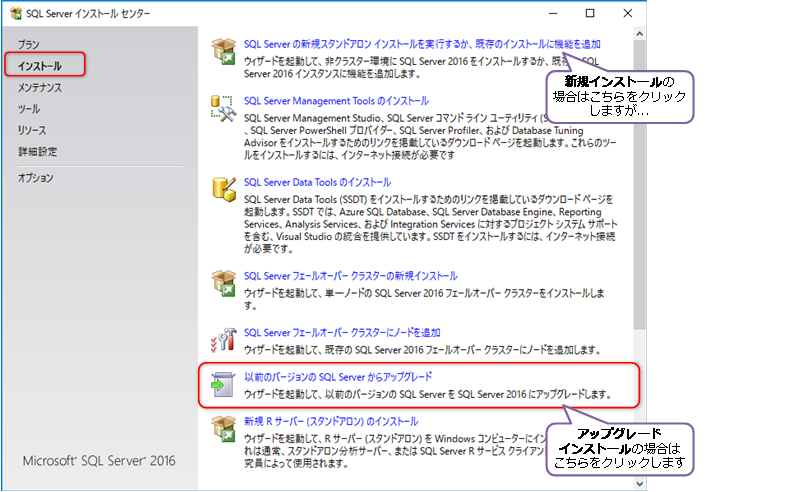Open SQL Server Management Tools のインストール link
This screenshot has width=800, height=492.
(336, 101)
